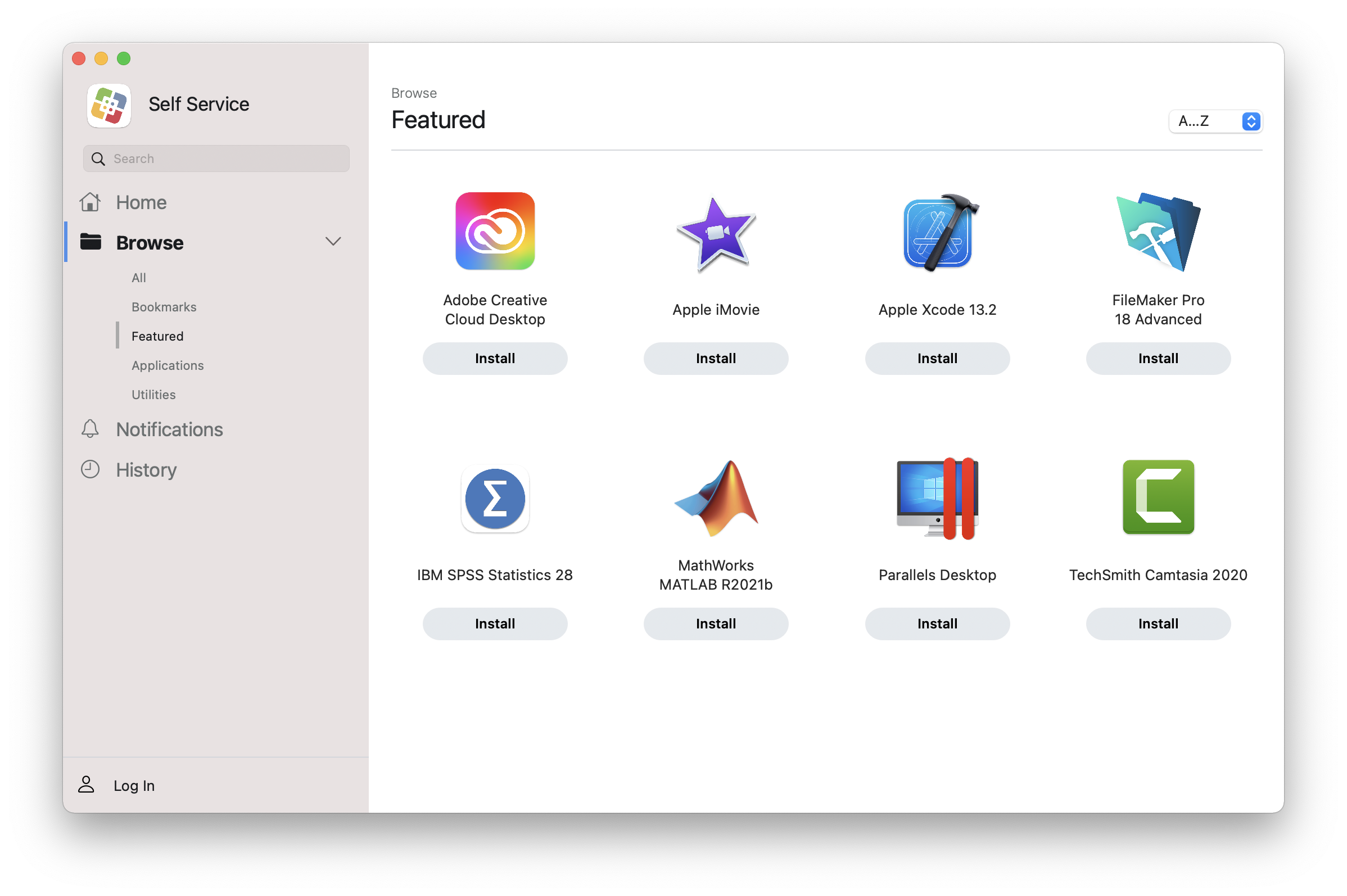Image resolution: width=1347 pixels, height=896 pixels.
Task: Click the Adobe Creative Cloud Desktop title
Action: [495, 309]
